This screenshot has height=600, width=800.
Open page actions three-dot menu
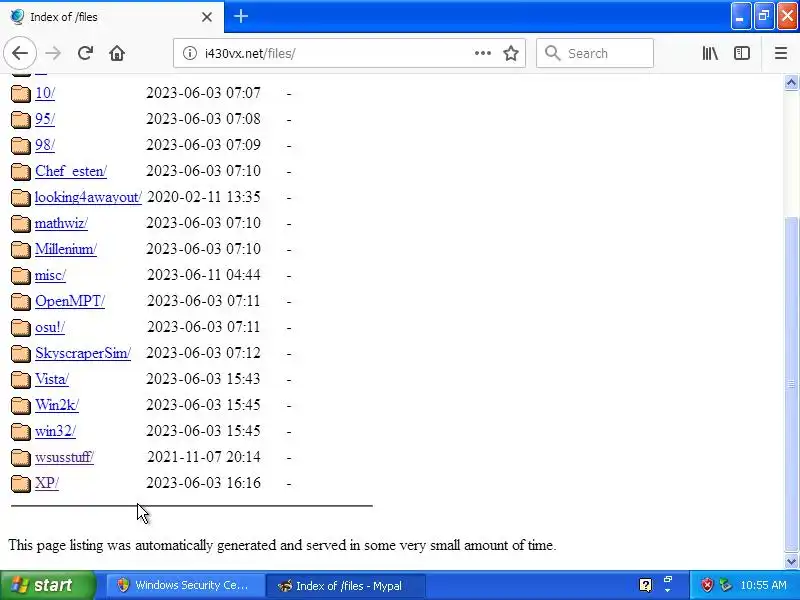pyautogui.click(x=483, y=53)
